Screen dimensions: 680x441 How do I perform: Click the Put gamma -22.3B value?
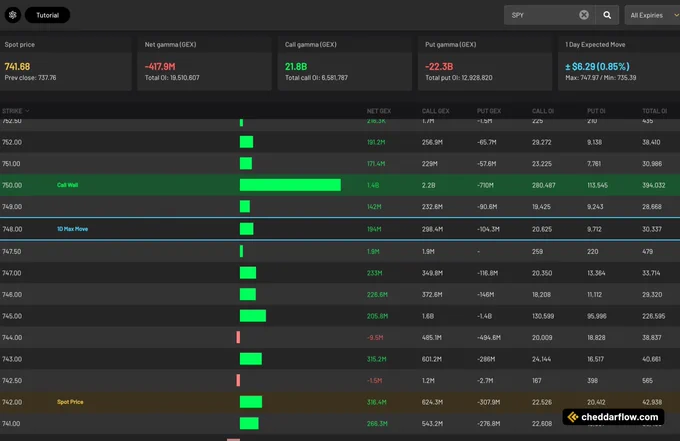tap(439, 66)
